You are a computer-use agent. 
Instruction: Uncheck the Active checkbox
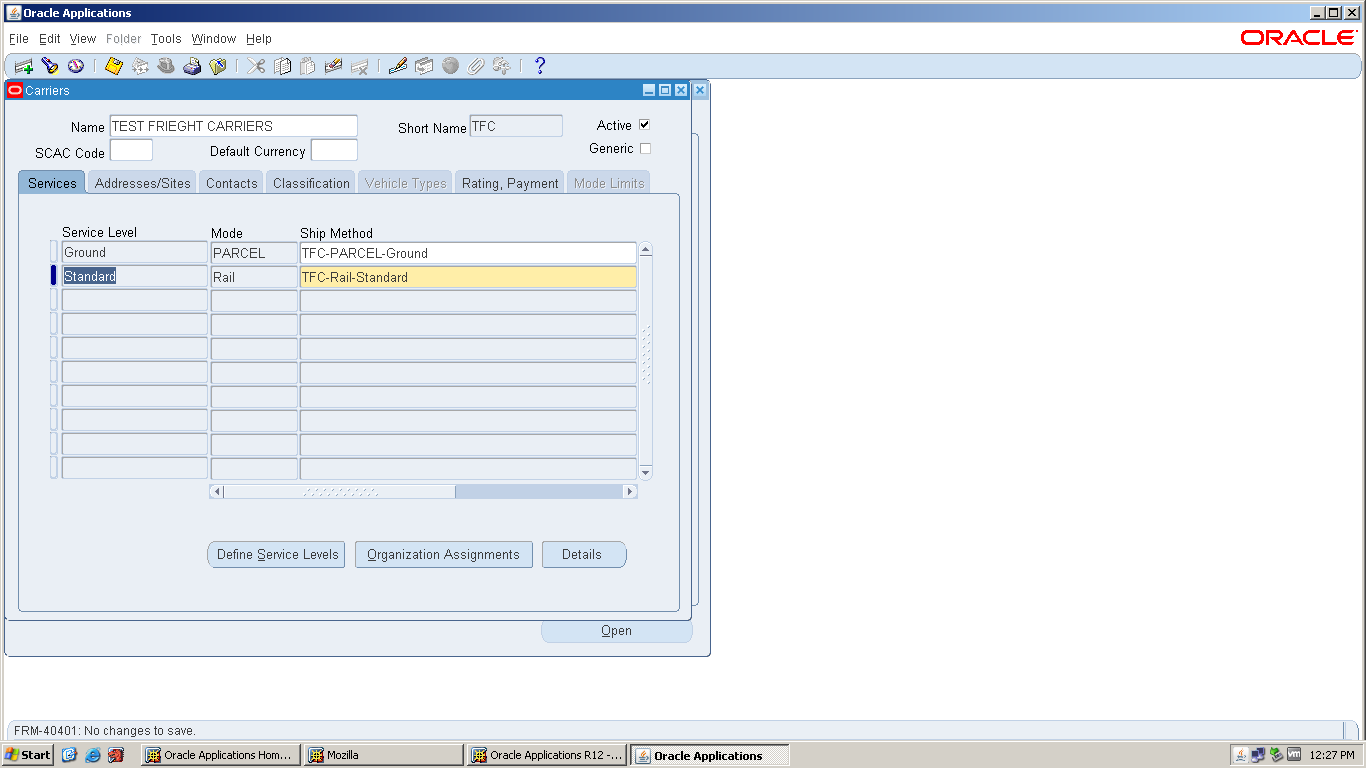(x=644, y=125)
